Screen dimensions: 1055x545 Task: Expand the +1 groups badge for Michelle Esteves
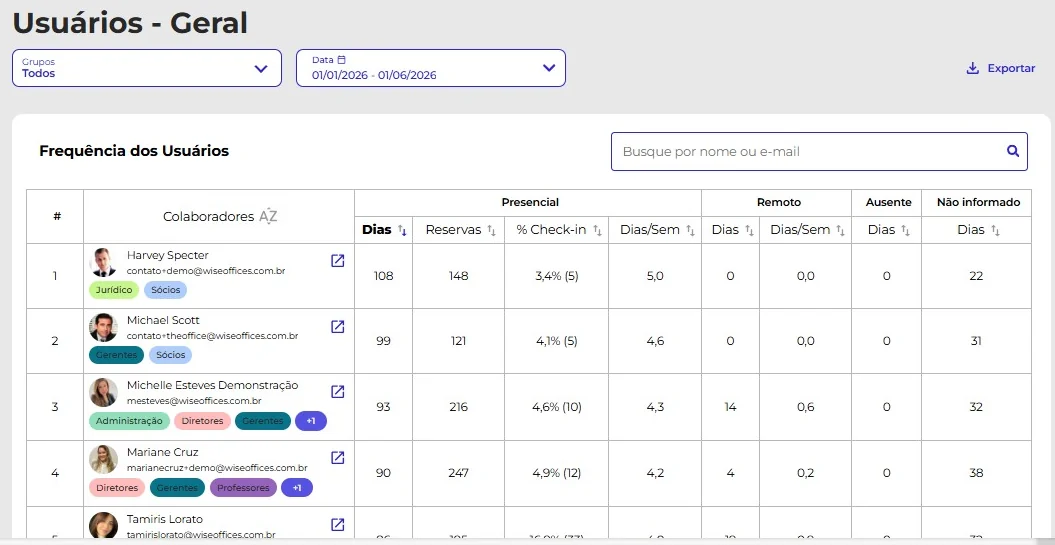pos(311,421)
